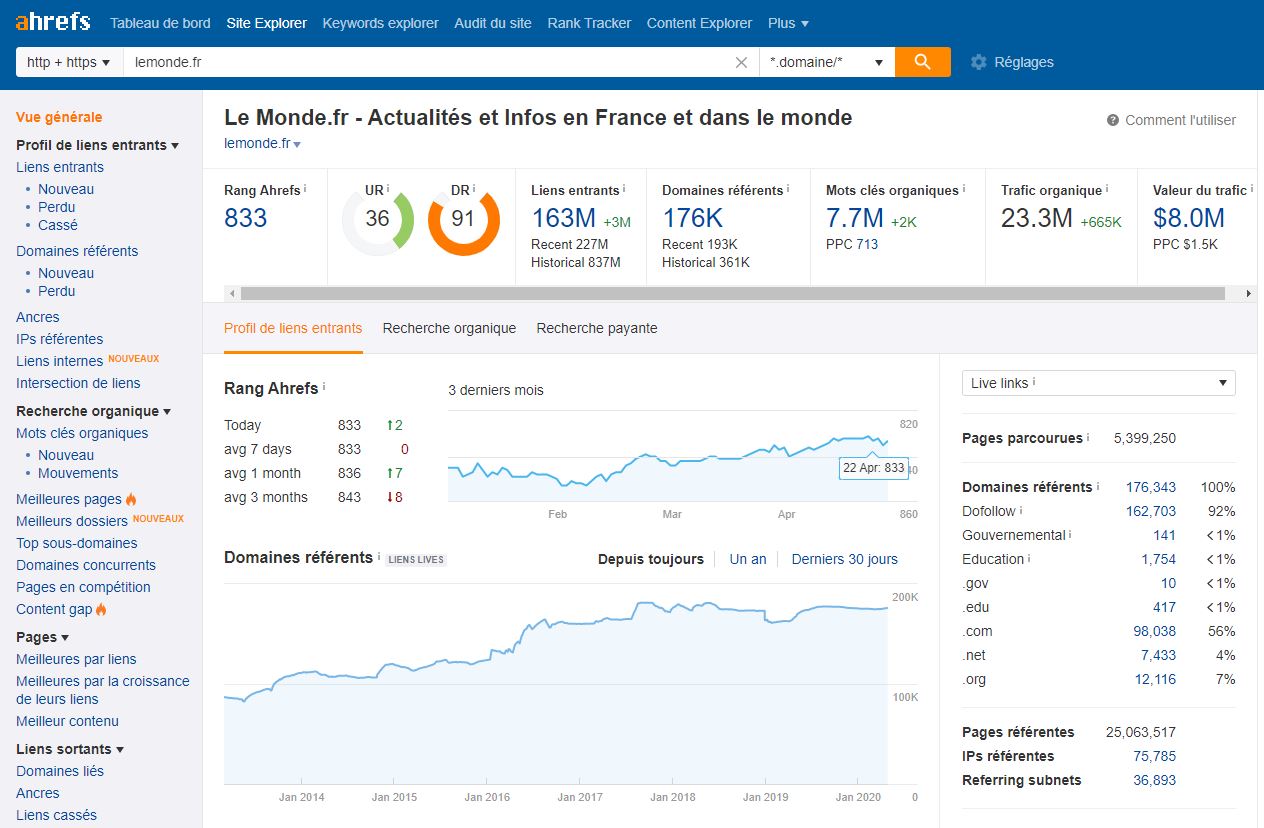Click info icon next to Mots clés organiques

[x=964, y=189]
